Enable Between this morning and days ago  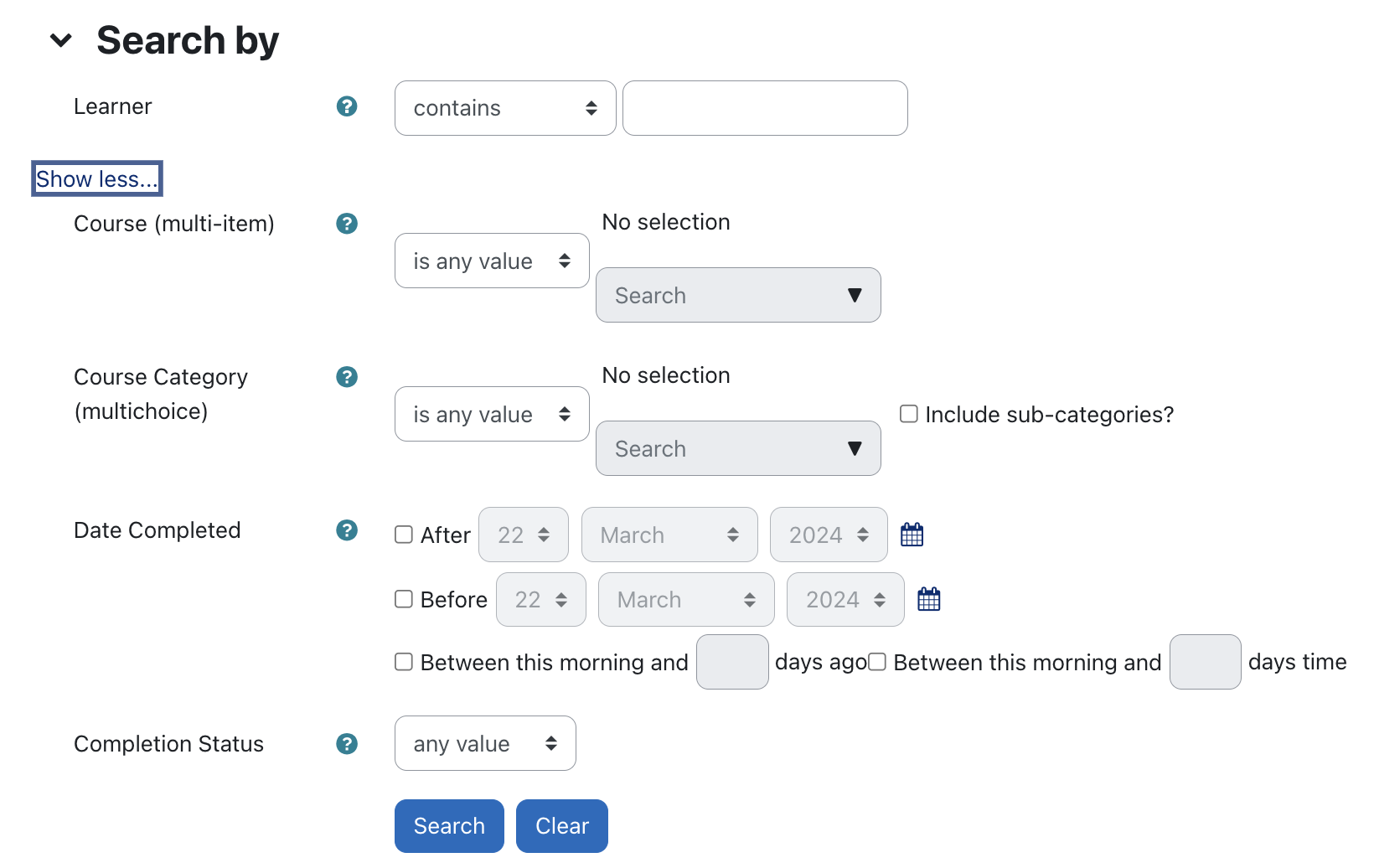point(404,662)
